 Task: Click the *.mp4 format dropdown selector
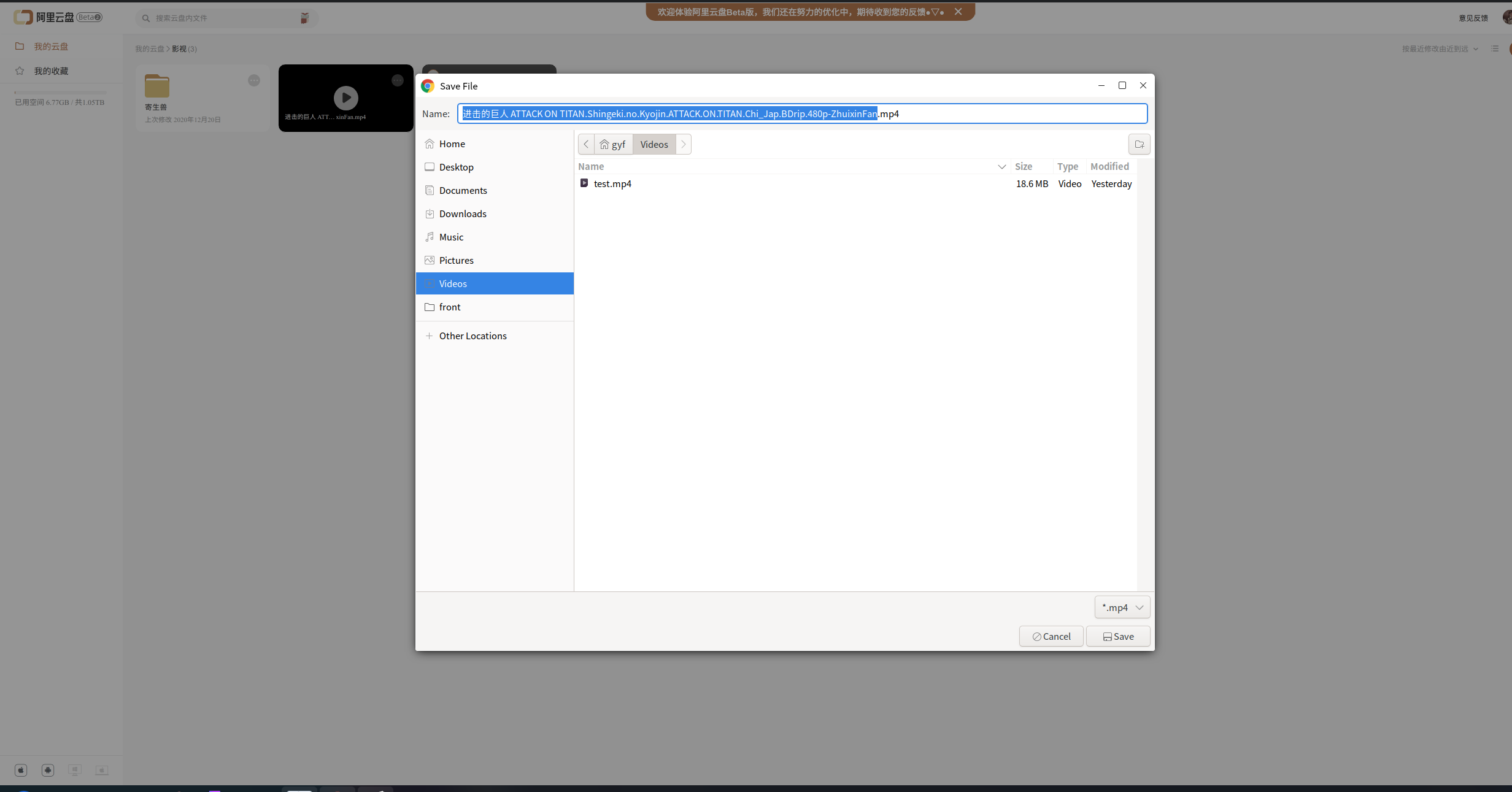click(1121, 607)
